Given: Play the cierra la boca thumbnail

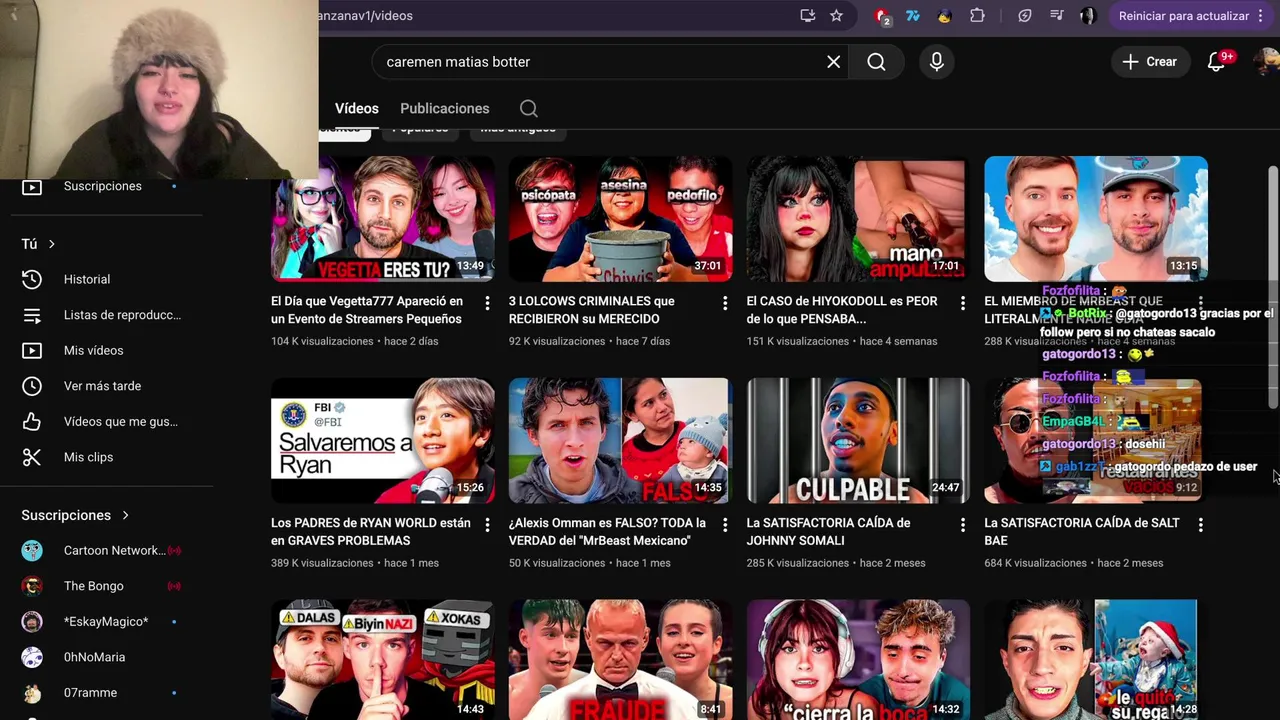Looking at the screenshot, I should click(858, 660).
